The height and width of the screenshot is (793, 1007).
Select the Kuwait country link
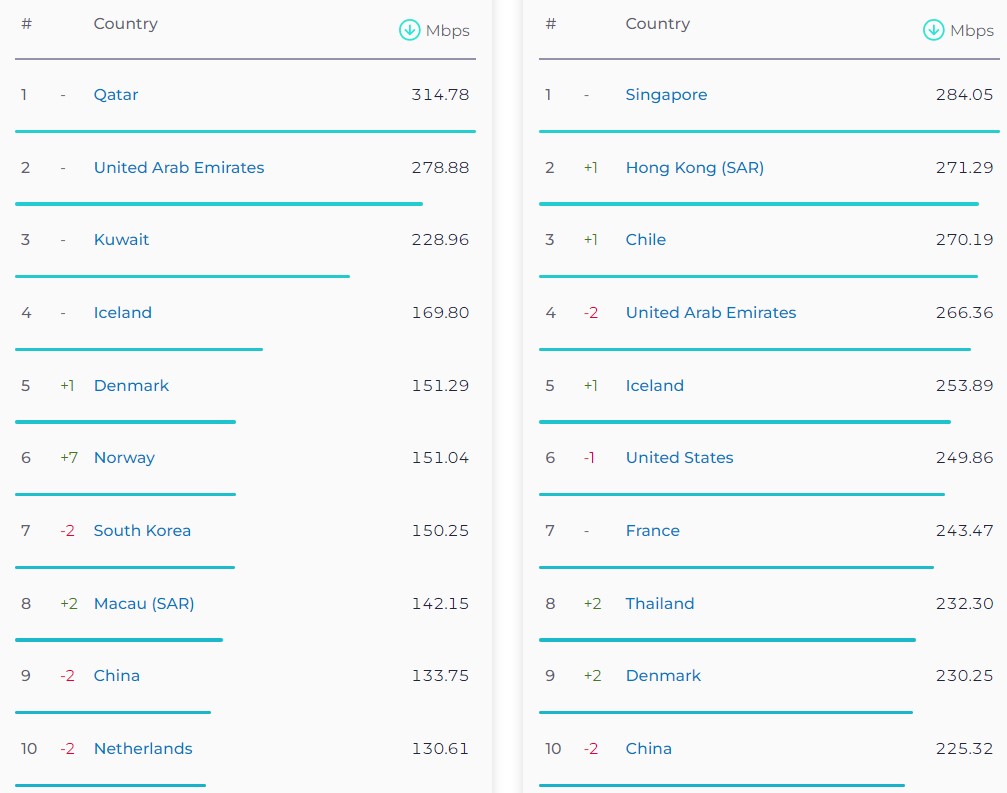[121, 240]
